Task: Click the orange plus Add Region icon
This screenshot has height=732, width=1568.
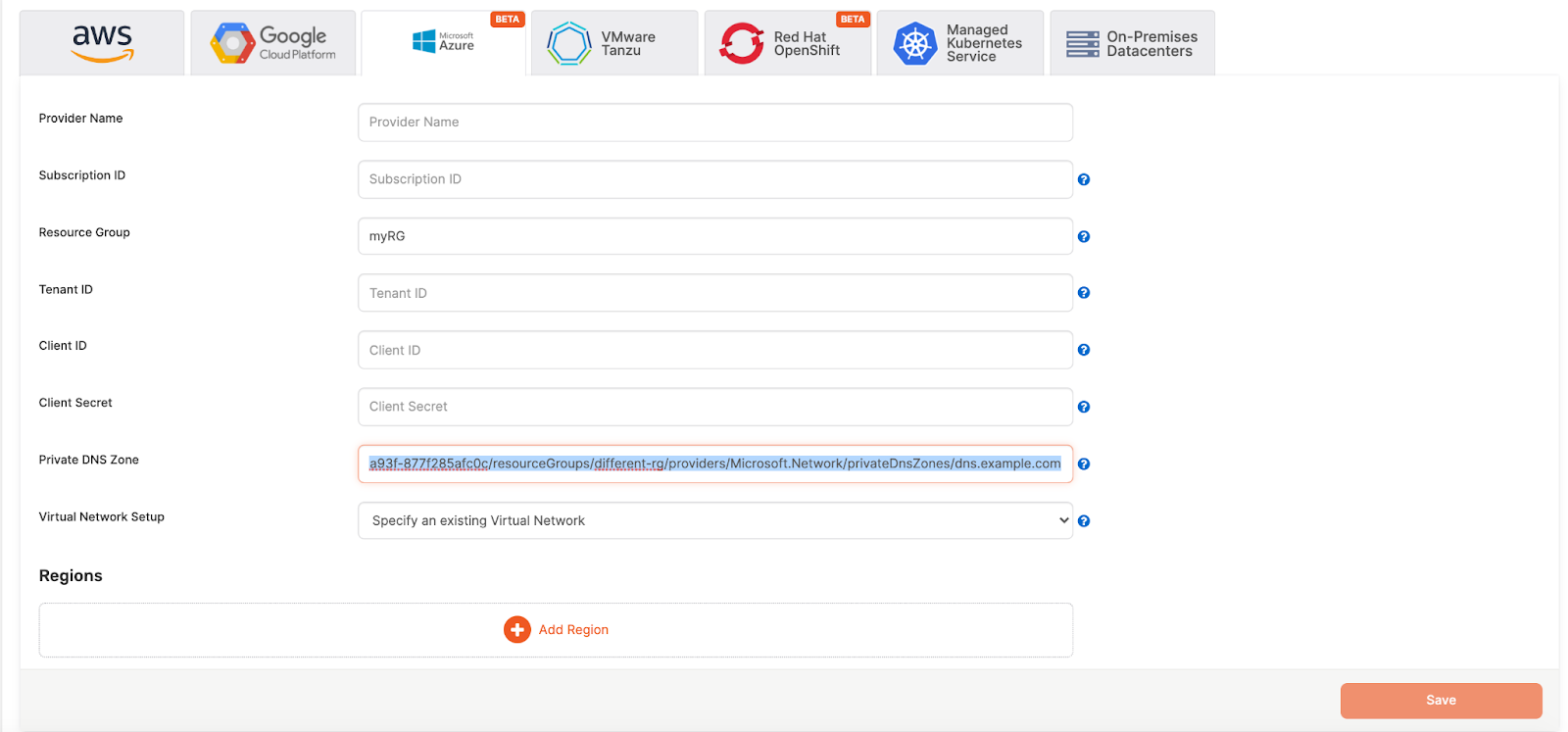Action: click(x=517, y=629)
